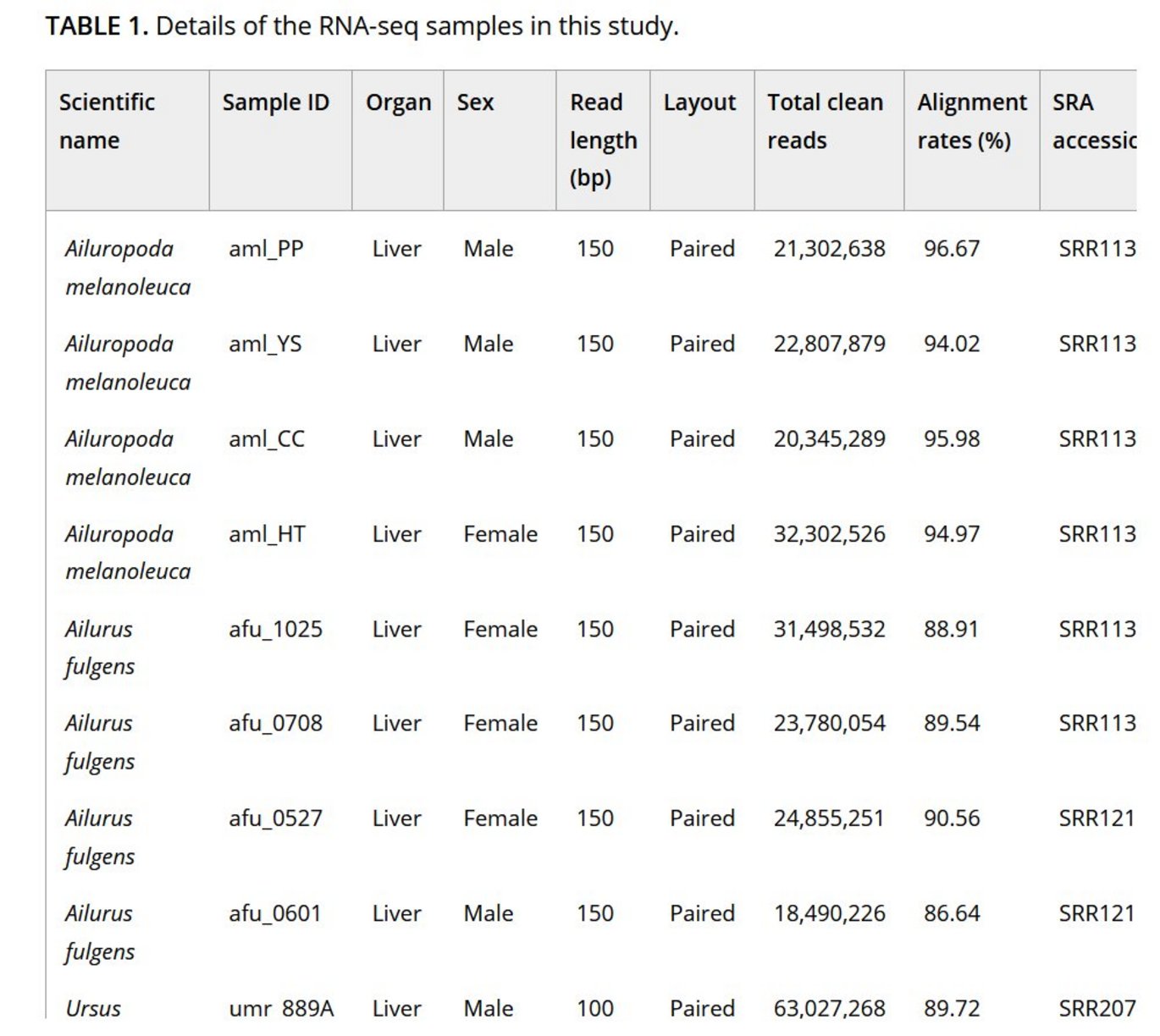Select the afu_0601 sample ID cell

click(275, 913)
